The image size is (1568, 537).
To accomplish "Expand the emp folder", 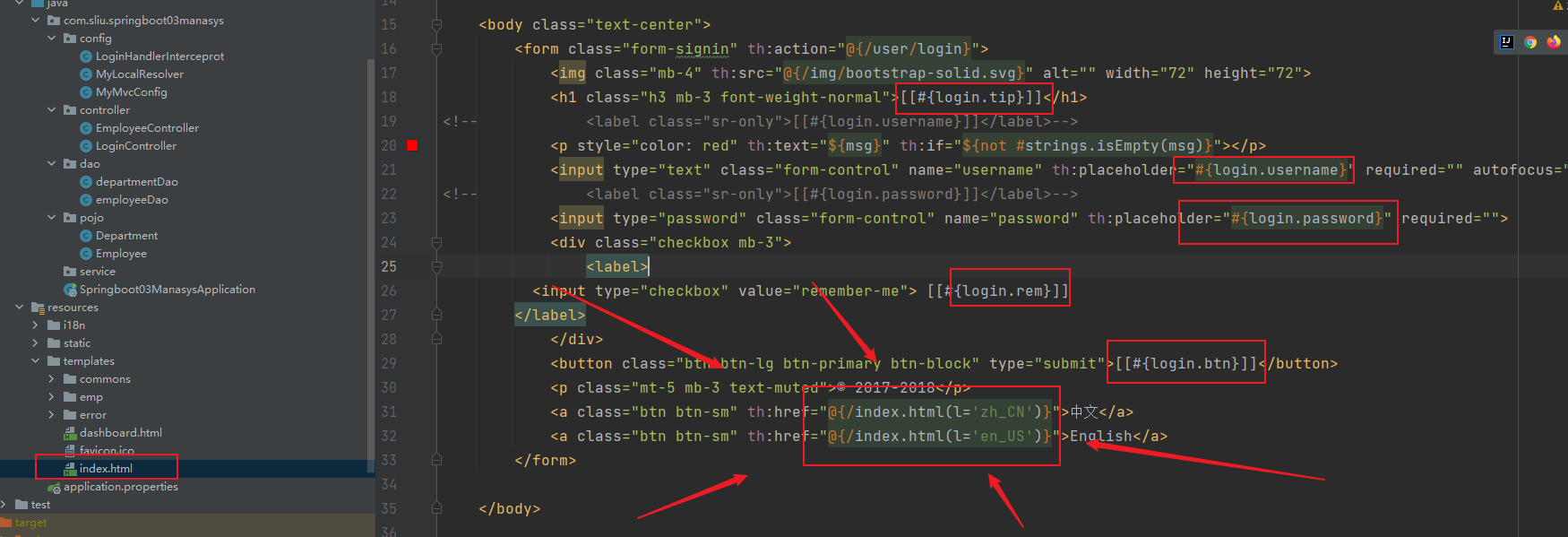I will pyautogui.click(x=52, y=397).
